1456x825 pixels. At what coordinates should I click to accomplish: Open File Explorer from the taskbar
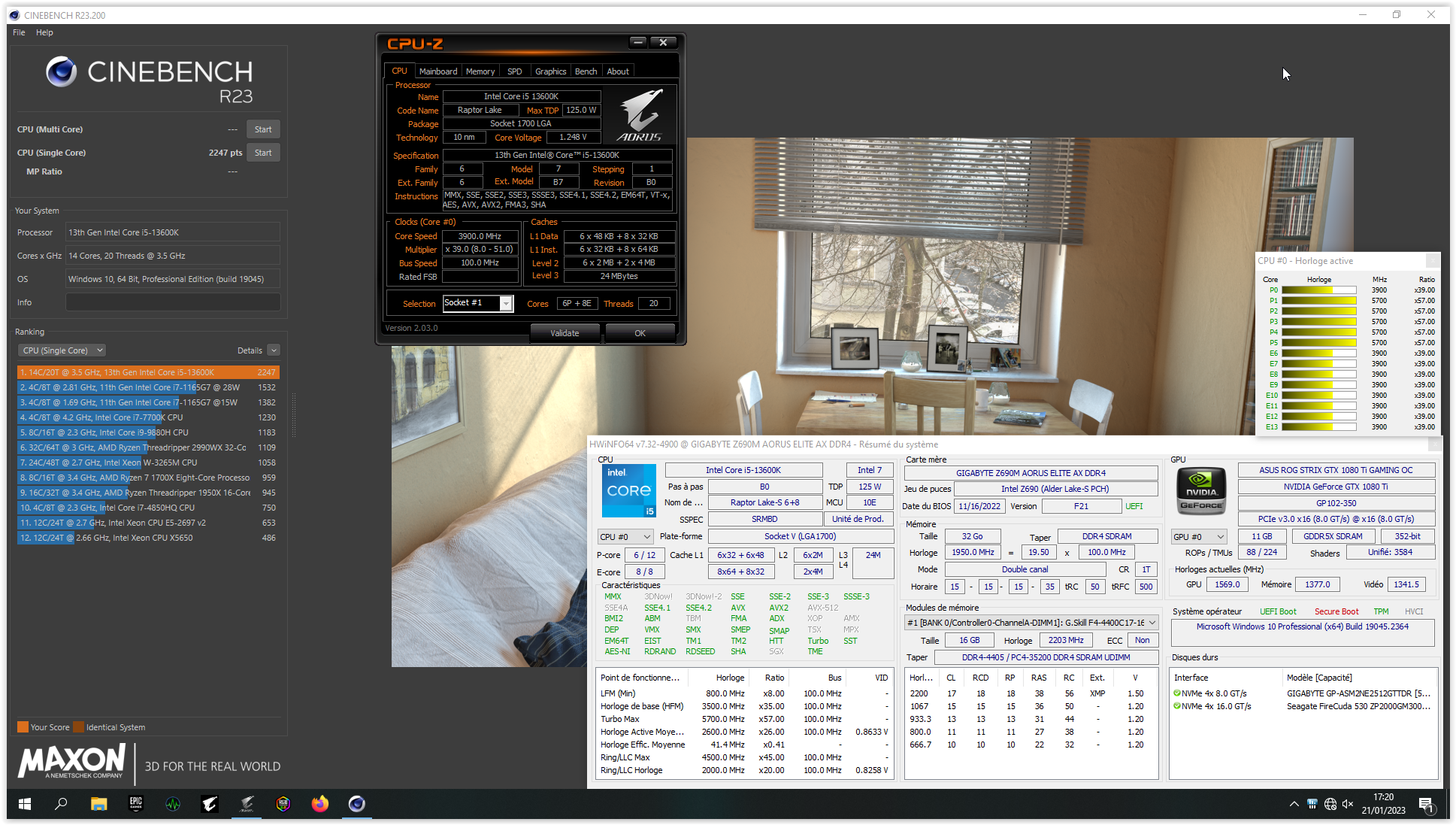98,804
